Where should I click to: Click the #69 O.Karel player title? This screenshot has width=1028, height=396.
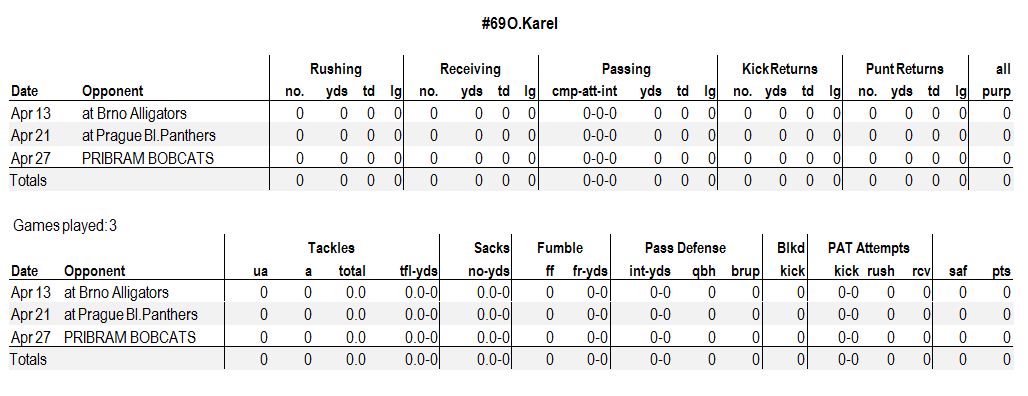tap(519, 24)
